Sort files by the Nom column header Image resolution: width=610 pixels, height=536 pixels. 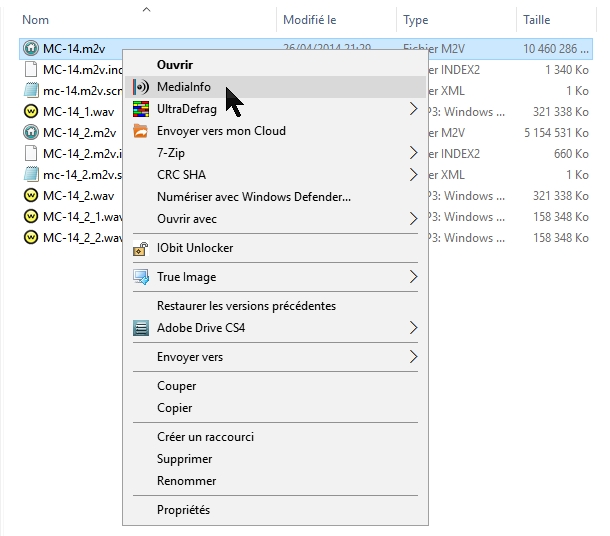click(36, 20)
